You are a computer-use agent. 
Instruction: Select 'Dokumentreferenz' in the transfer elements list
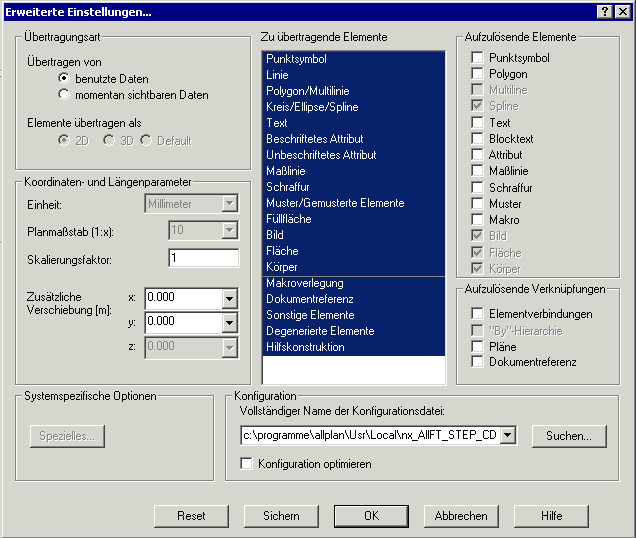(354, 299)
